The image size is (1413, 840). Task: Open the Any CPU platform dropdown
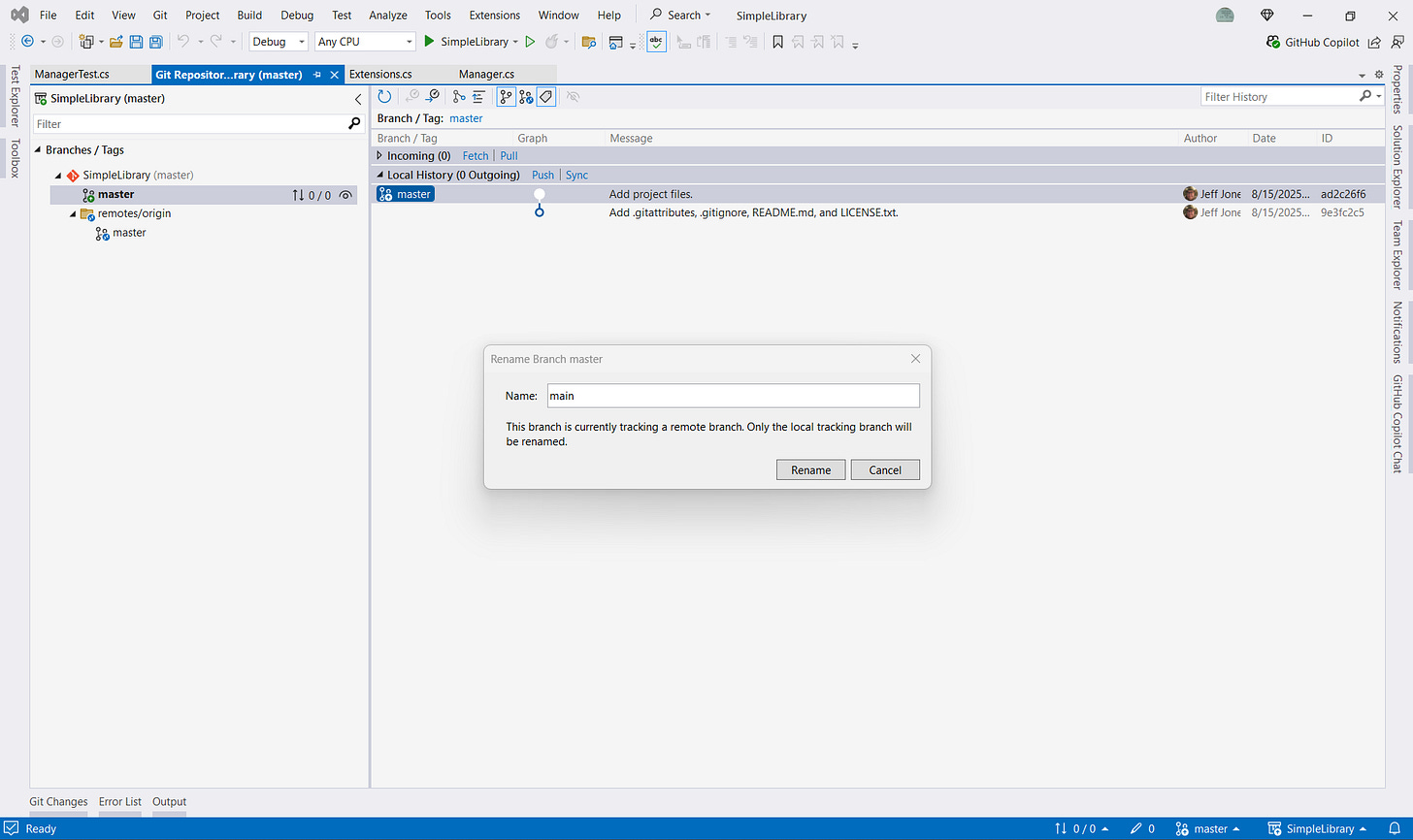click(365, 42)
